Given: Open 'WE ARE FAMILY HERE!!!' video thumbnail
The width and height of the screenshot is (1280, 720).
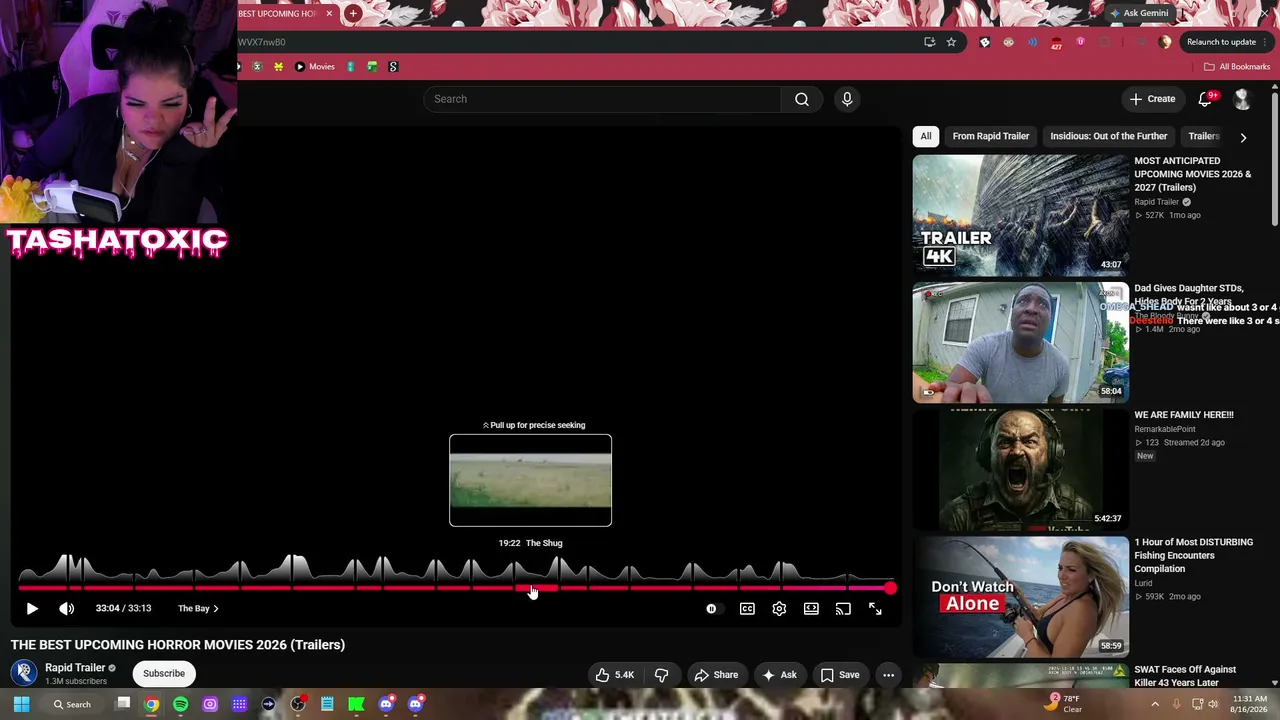Looking at the screenshot, I should tap(1020, 470).
